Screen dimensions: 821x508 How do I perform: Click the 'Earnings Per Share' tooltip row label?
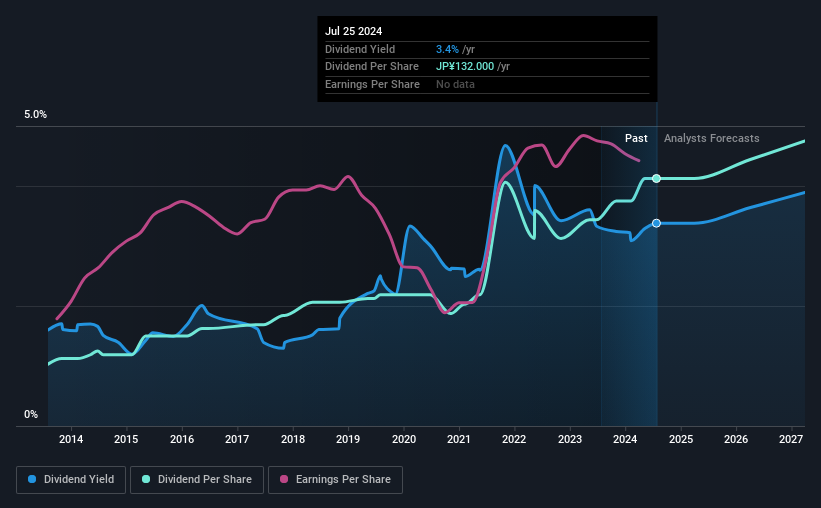tap(372, 84)
